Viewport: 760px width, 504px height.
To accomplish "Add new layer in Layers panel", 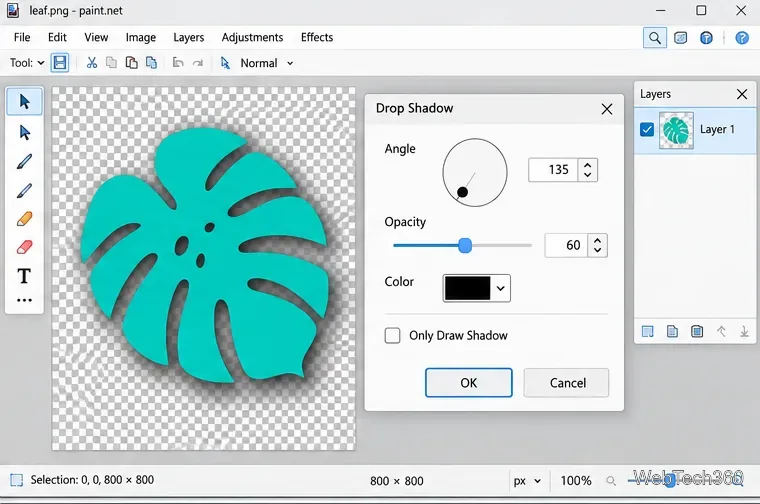I will [x=648, y=331].
